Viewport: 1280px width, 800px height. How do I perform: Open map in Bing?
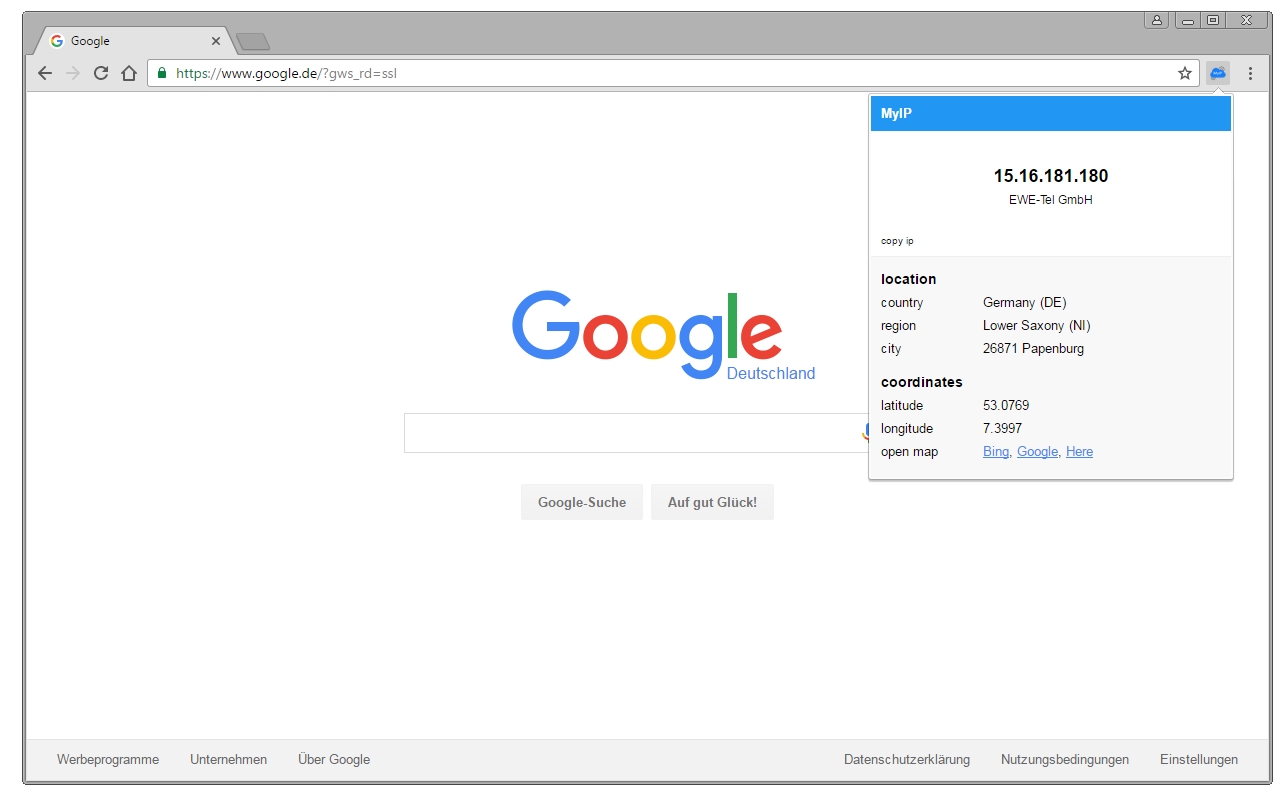[996, 452]
